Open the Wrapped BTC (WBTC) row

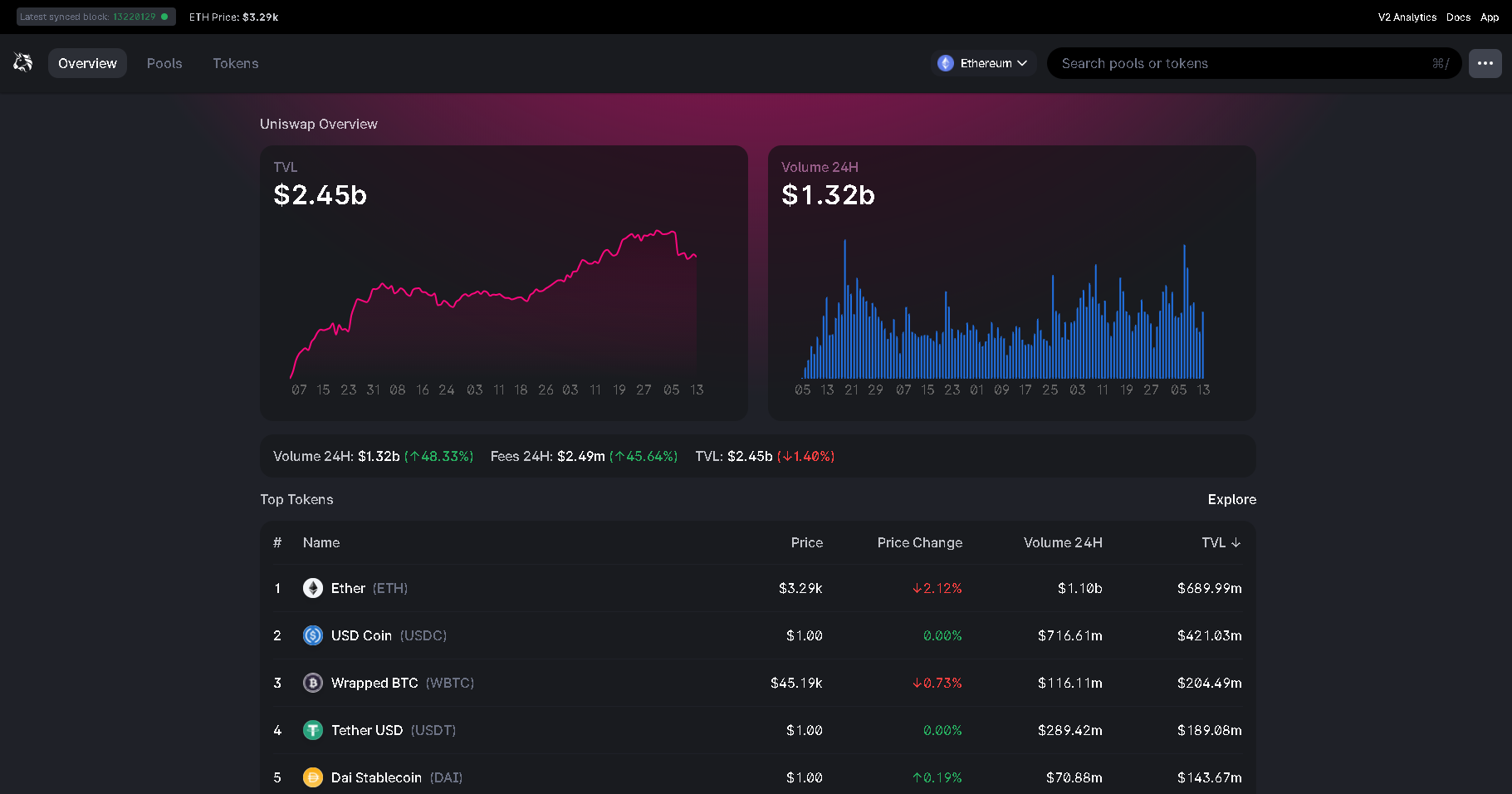[757, 683]
